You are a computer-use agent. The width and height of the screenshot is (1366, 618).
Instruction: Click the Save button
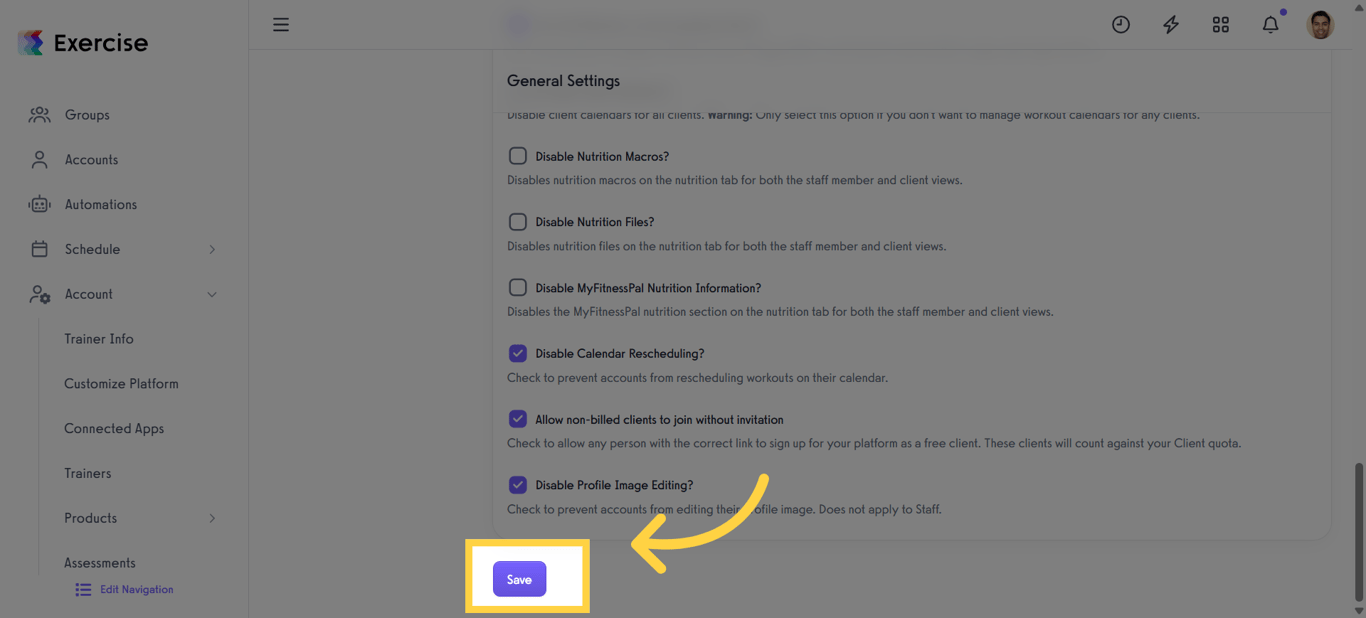point(518,579)
